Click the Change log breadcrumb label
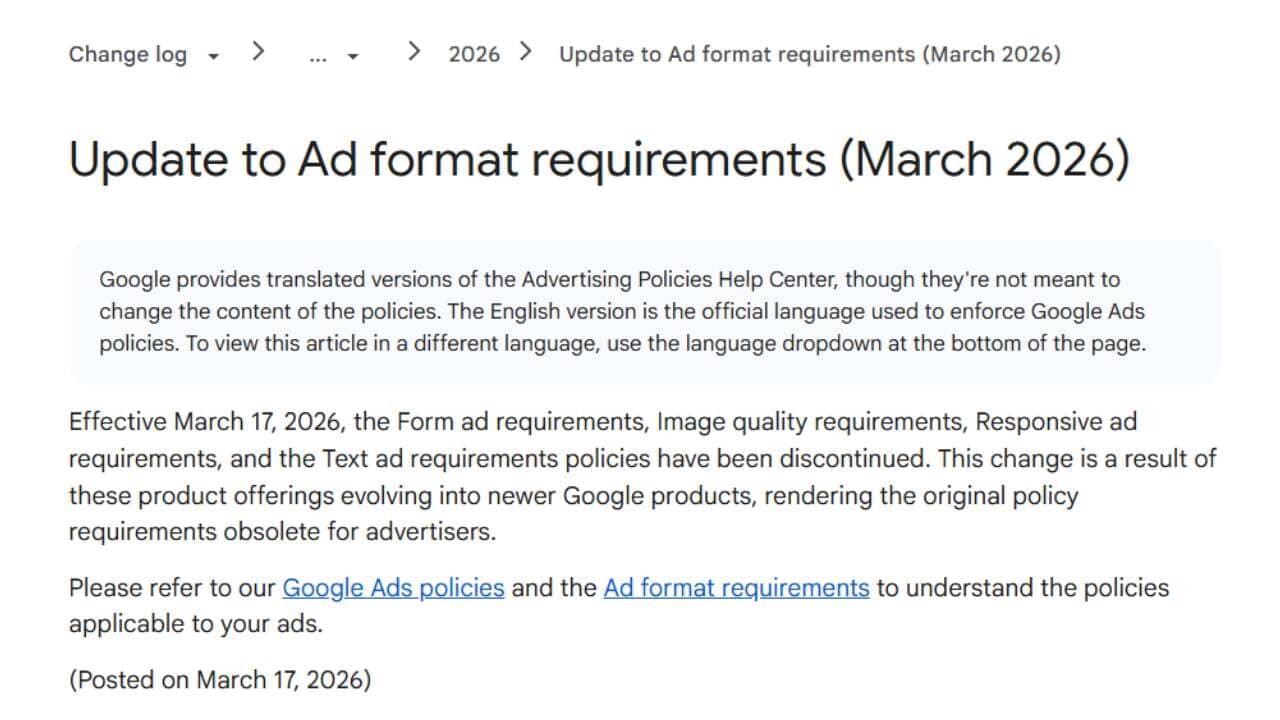 [x=127, y=54]
